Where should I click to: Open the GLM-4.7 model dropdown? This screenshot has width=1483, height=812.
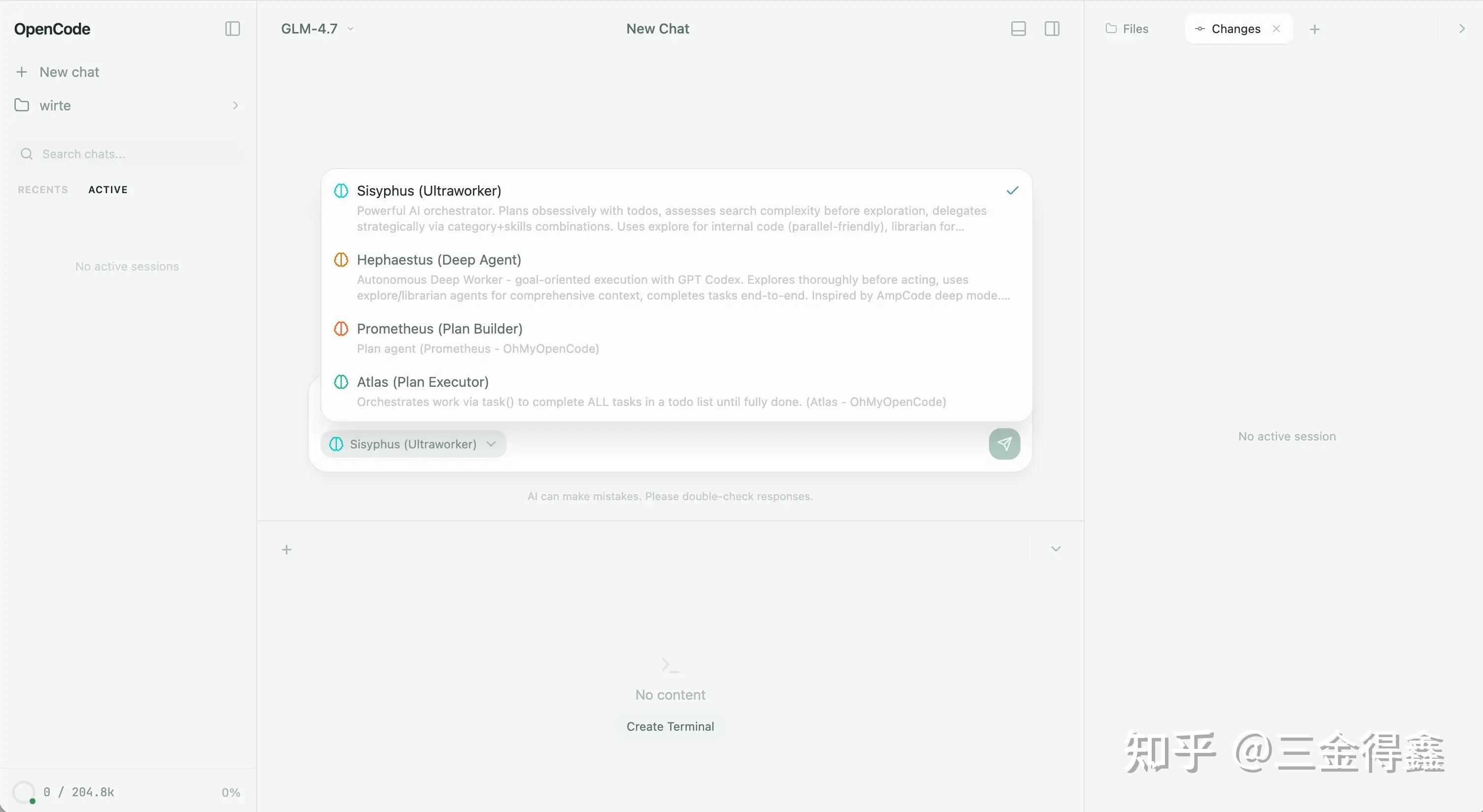[x=317, y=29]
